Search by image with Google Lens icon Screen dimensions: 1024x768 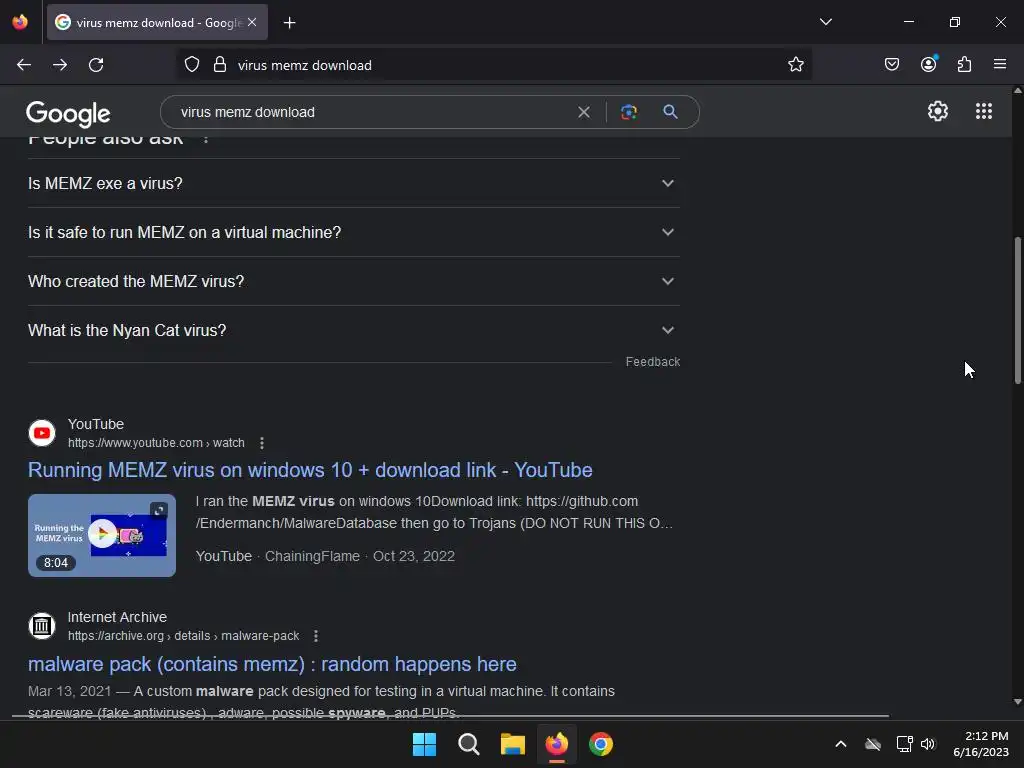[629, 112]
